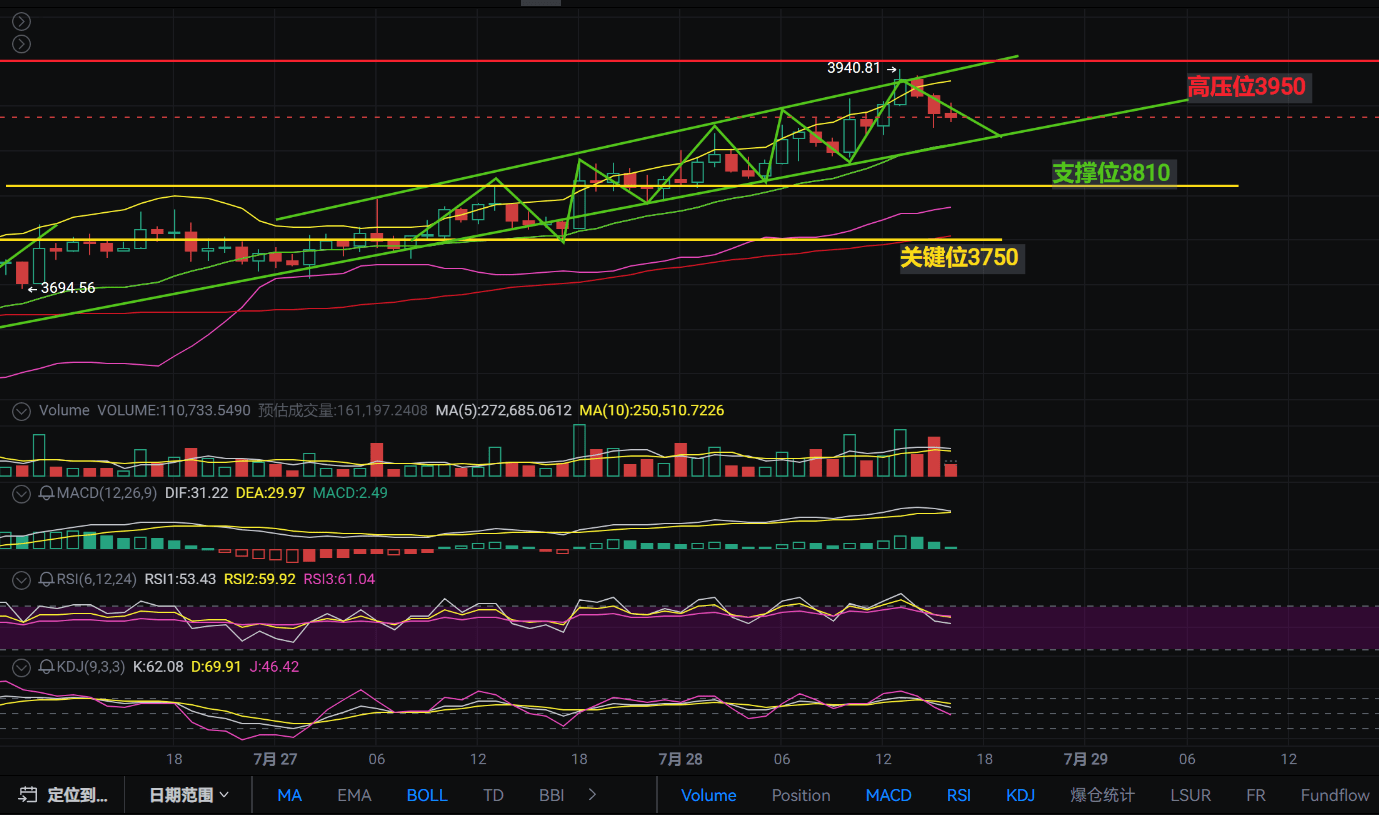Click the VOLUME:110,733.5490 value
Viewport: 1379px width, 815px height.
(x=175, y=410)
